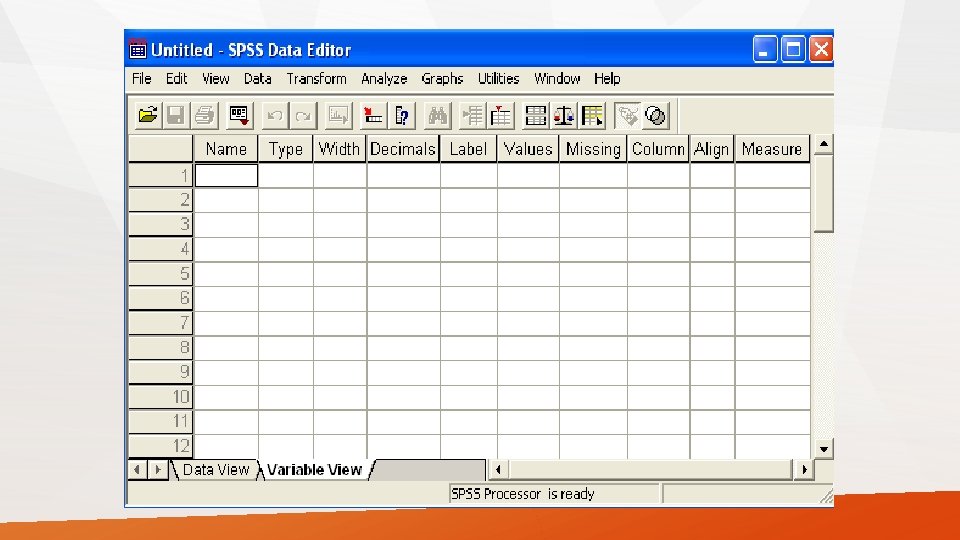960x540 pixels.
Task: Select row header 1
Action: 160,176
